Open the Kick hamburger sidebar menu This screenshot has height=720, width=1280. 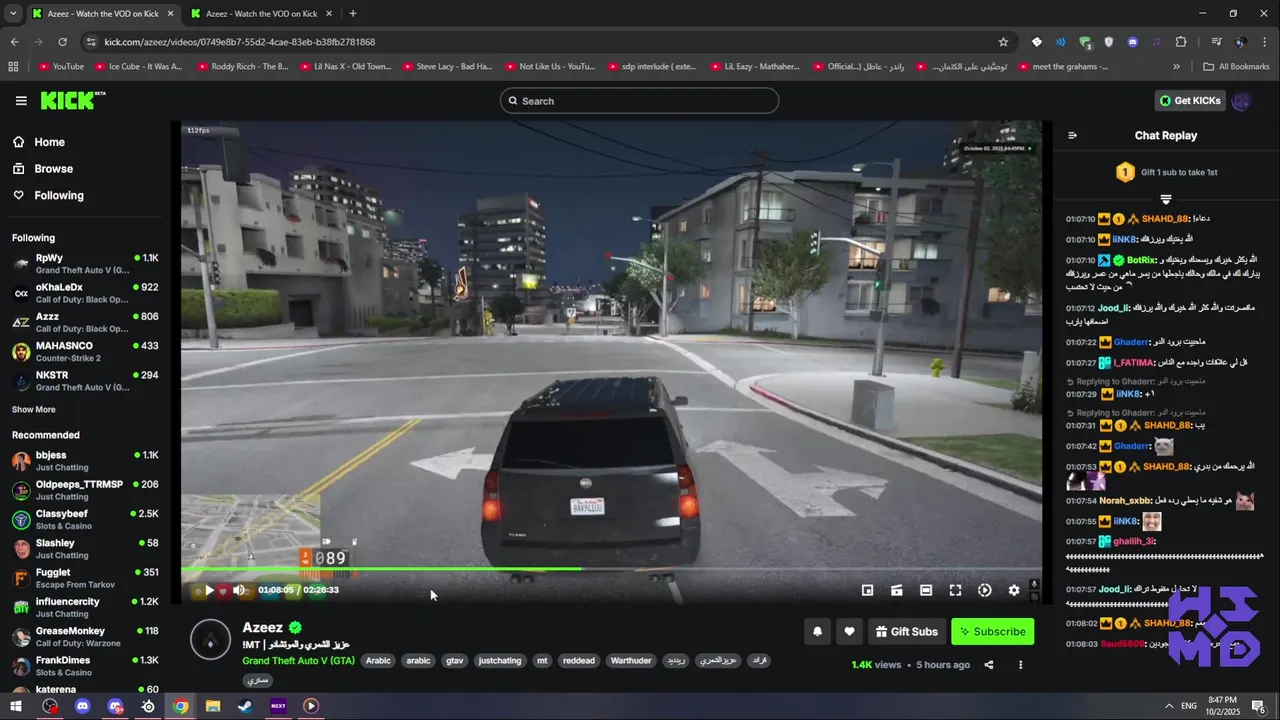[21, 101]
